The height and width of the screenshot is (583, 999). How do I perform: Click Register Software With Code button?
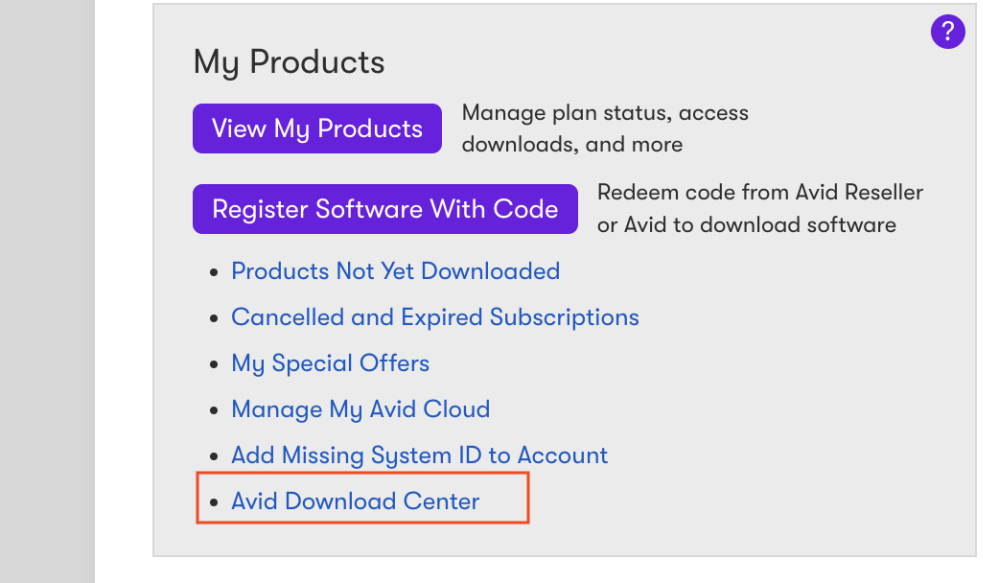coord(385,209)
